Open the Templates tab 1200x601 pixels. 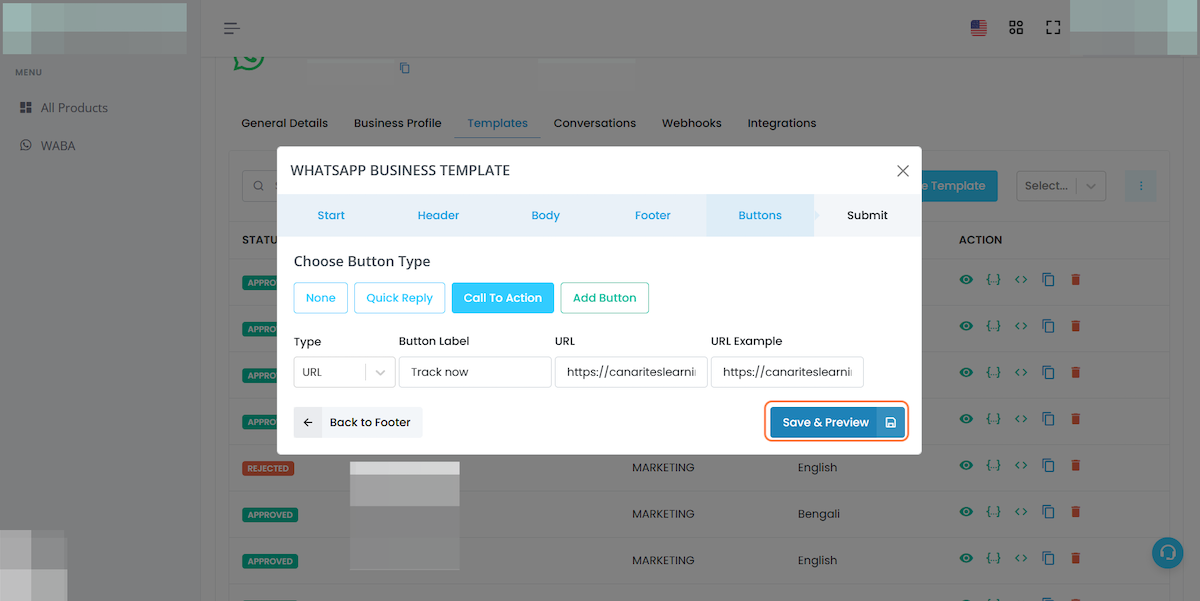pos(498,123)
